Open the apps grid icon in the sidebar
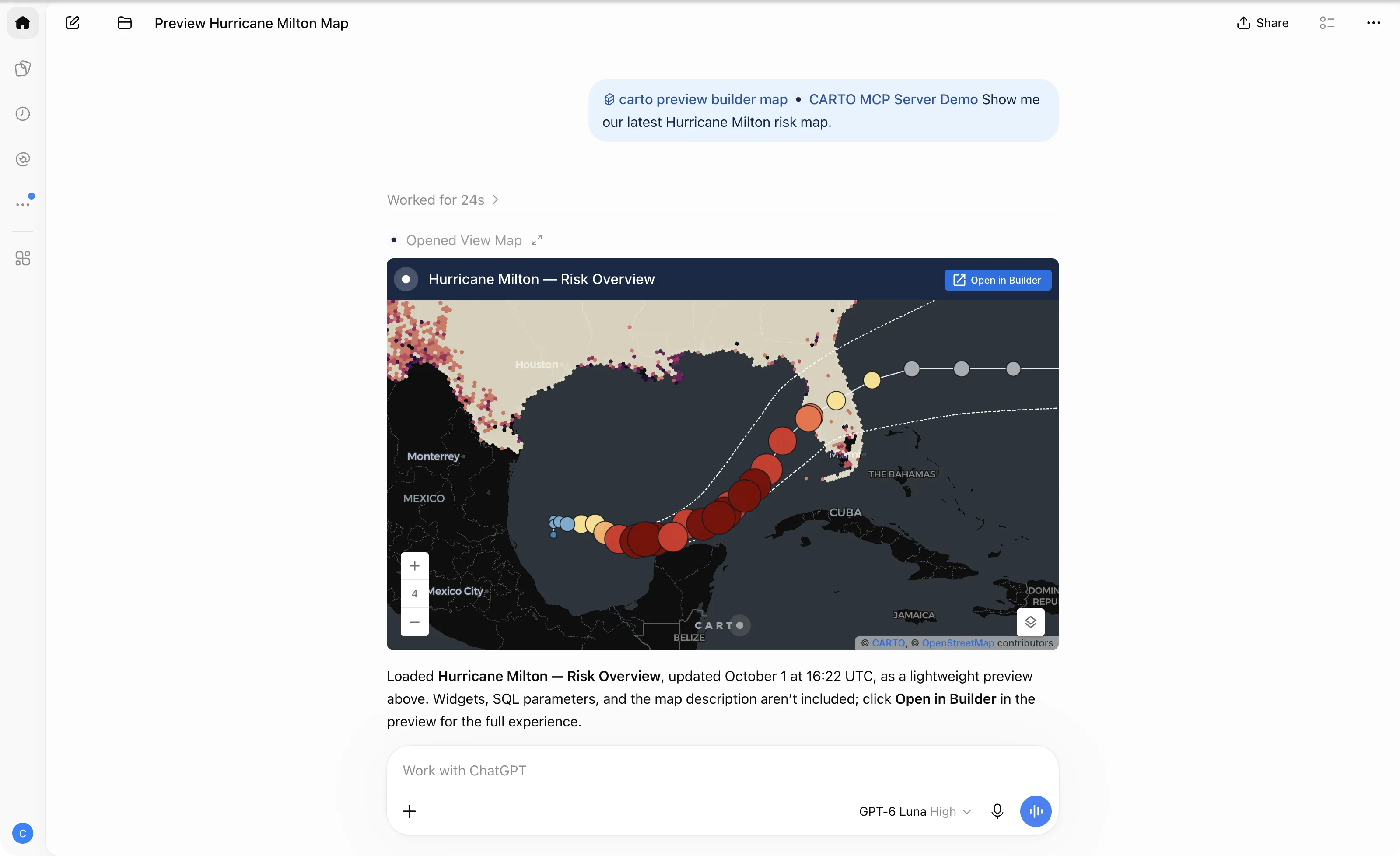Image resolution: width=1400 pixels, height=856 pixels. (x=23, y=259)
